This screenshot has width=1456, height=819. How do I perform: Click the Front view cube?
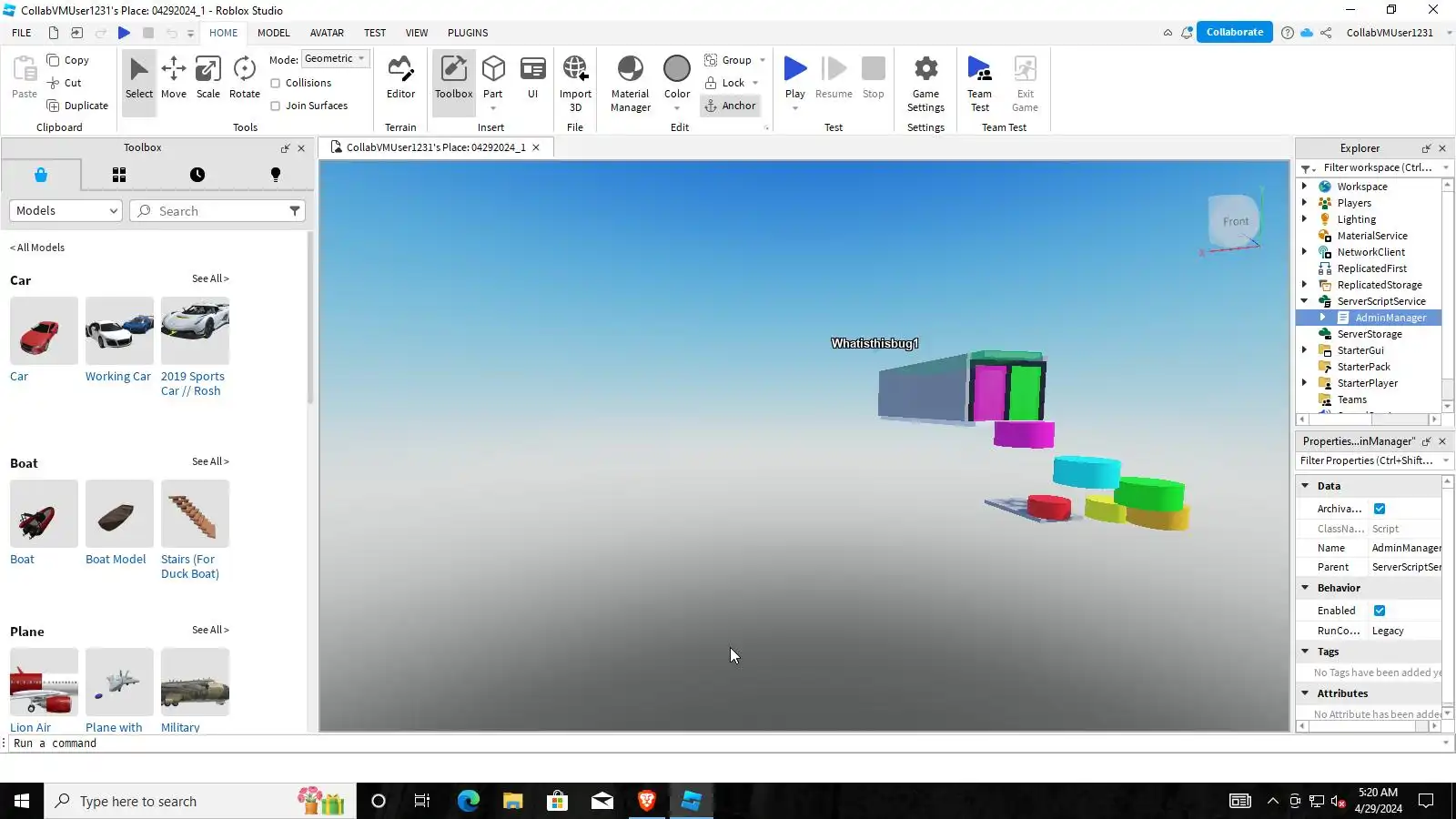click(1234, 221)
